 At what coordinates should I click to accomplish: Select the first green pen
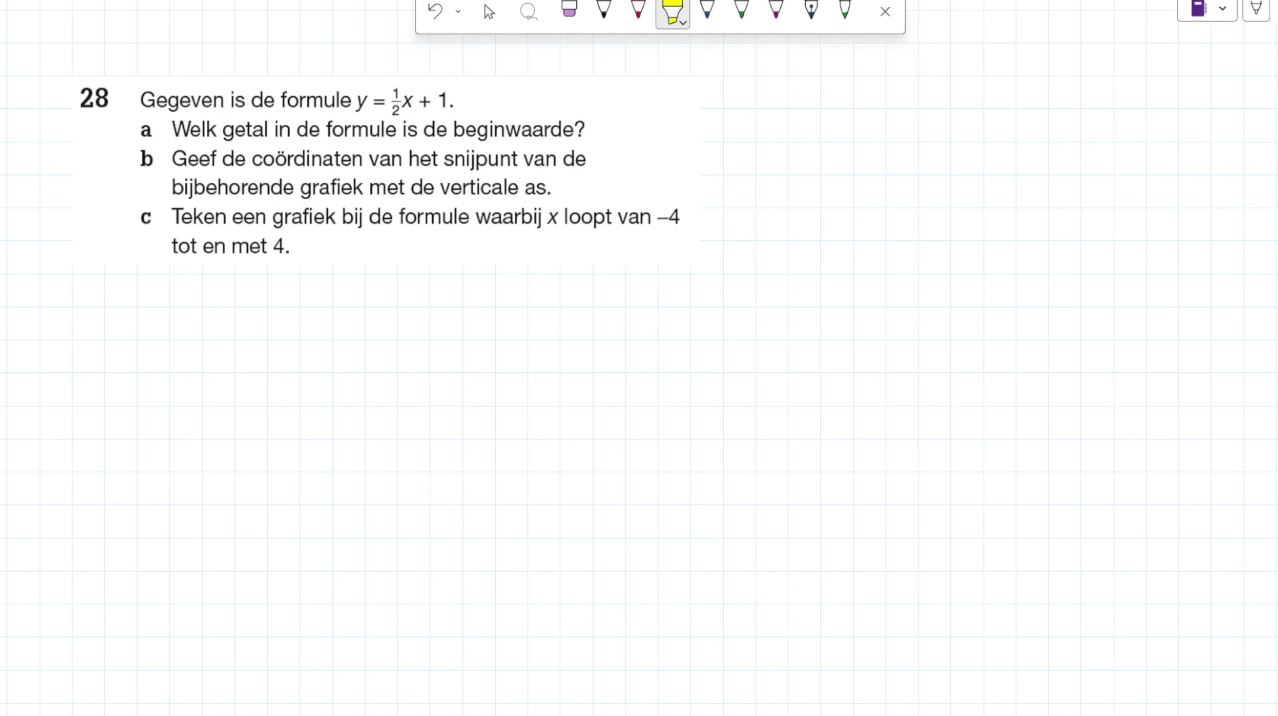pyautogui.click(x=741, y=10)
